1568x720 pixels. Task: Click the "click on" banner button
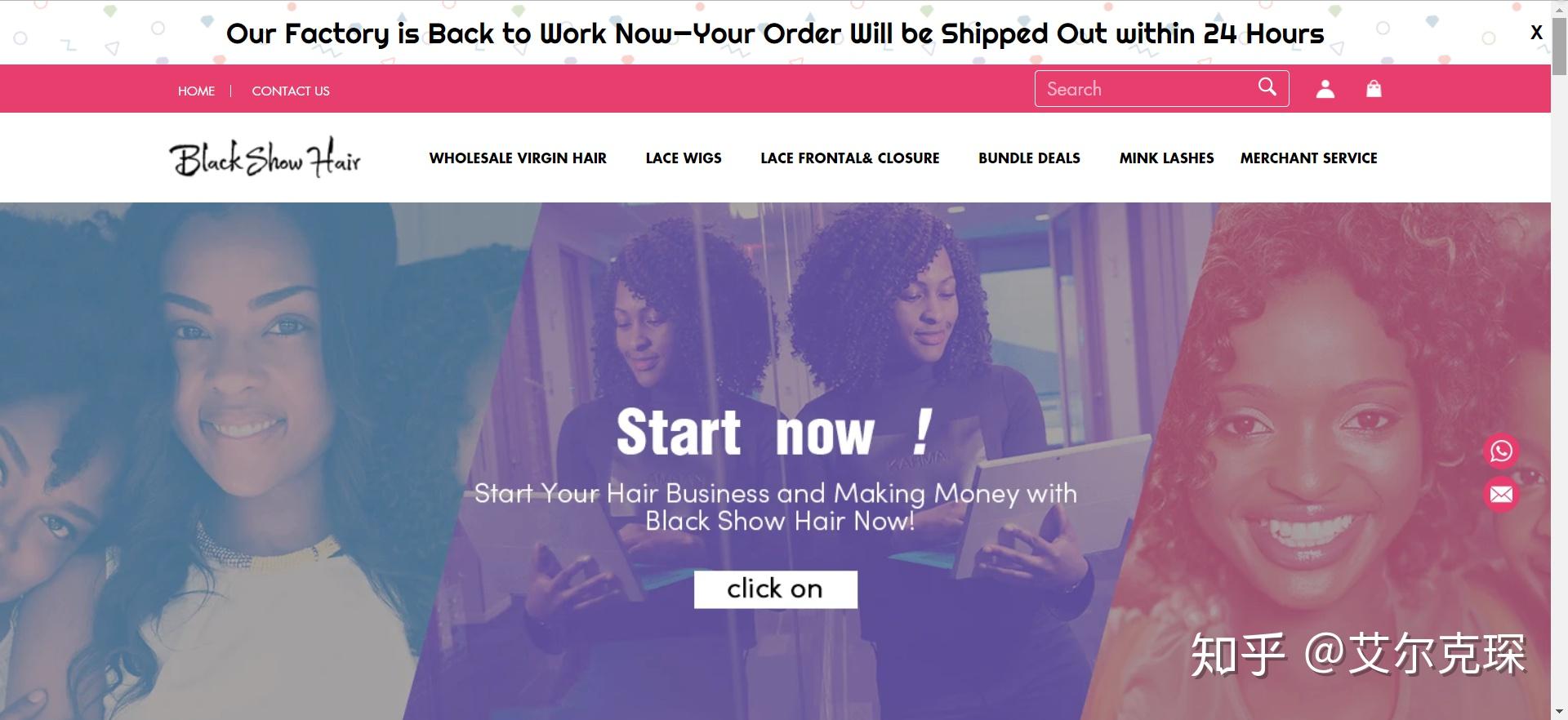[775, 589]
